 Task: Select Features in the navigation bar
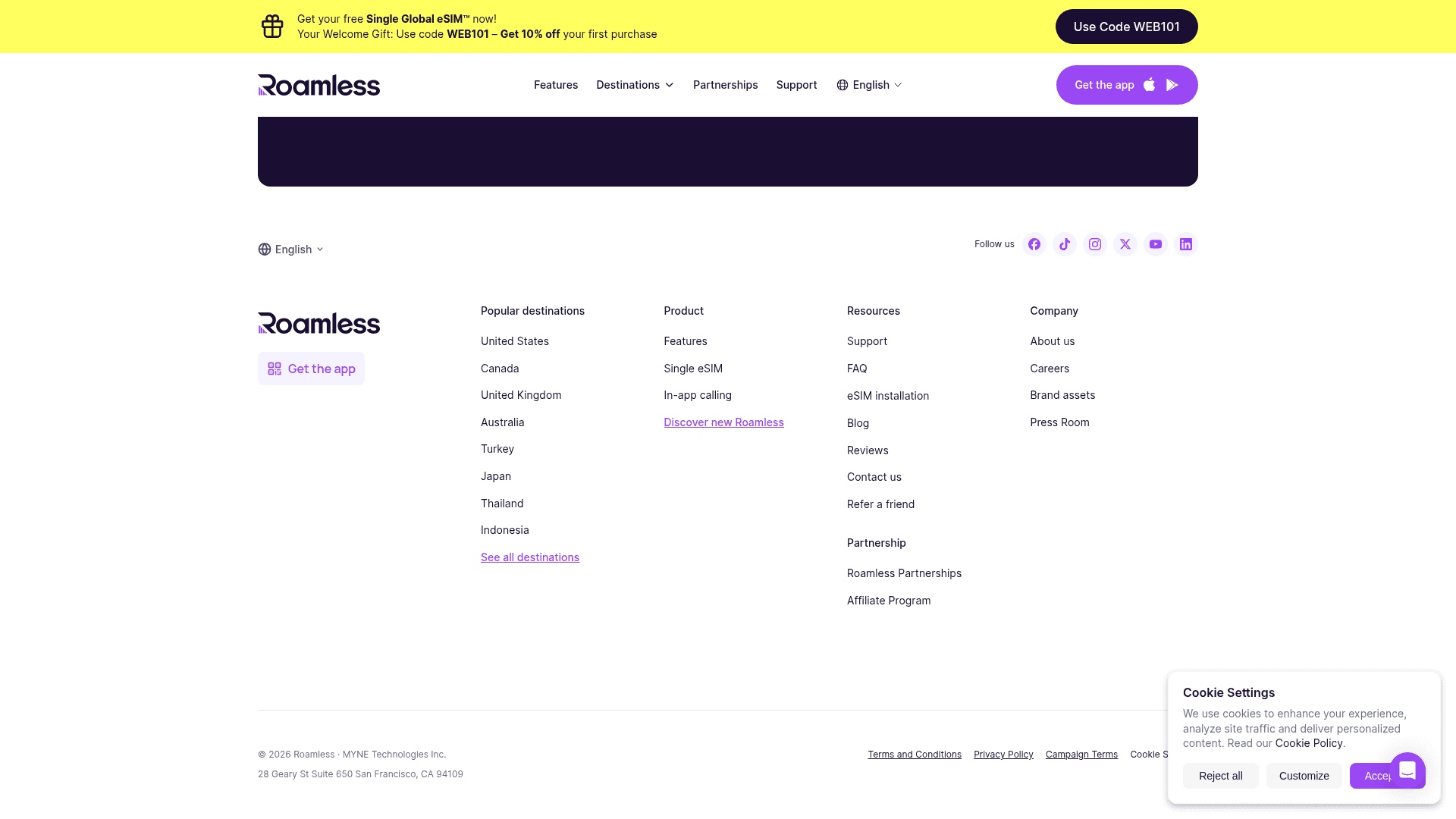coord(556,85)
